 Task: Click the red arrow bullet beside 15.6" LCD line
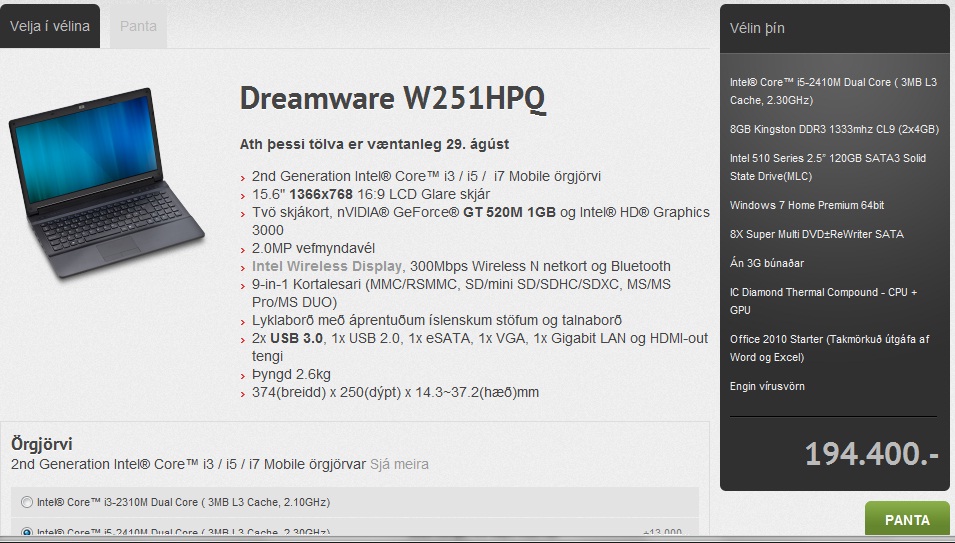(x=243, y=195)
